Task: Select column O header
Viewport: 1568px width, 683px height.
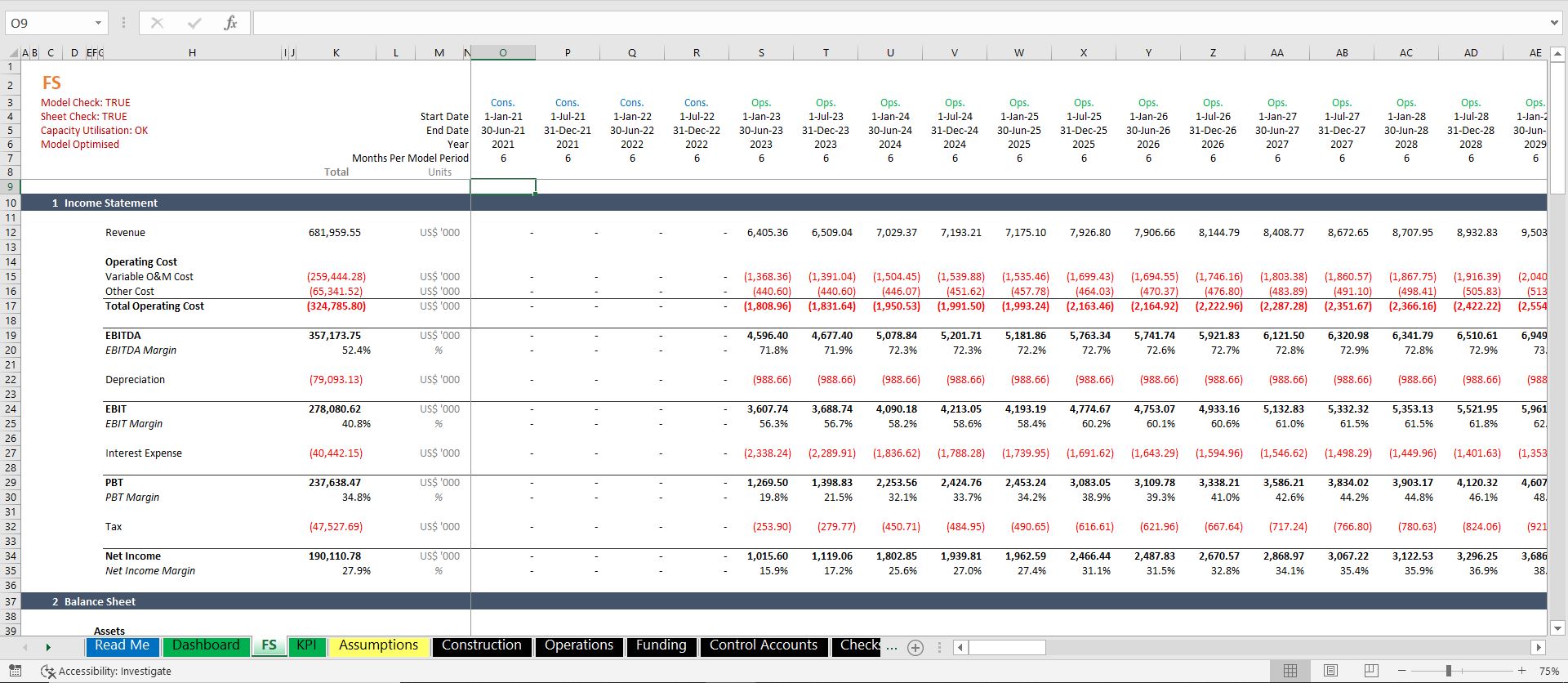Action: tap(503, 53)
